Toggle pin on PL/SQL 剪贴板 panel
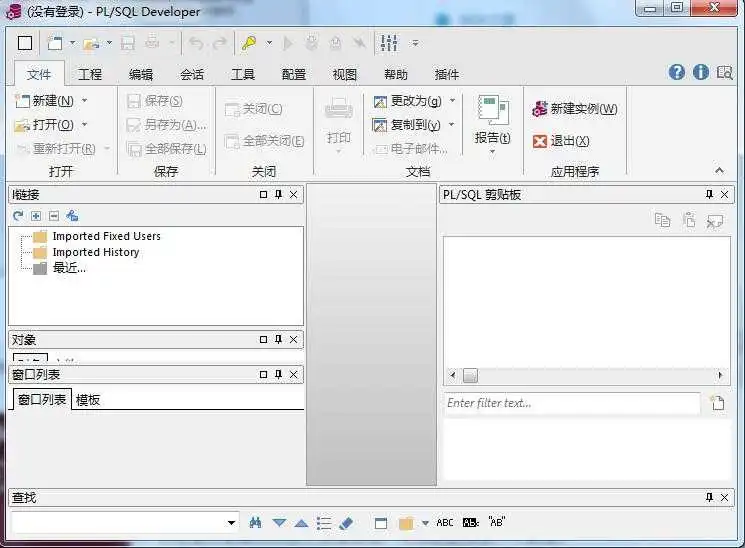The image size is (745, 548). pyautogui.click(x=709, y=194)
